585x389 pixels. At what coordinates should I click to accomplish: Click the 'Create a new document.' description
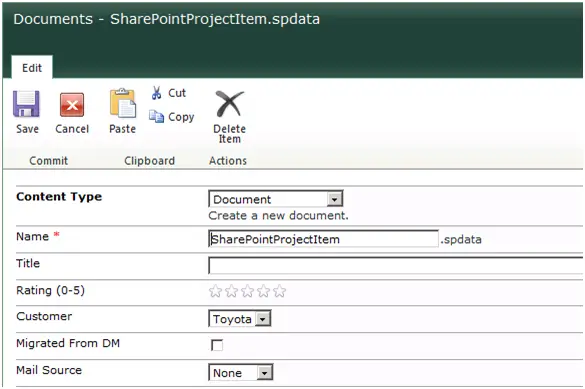(x=278, y=216)
